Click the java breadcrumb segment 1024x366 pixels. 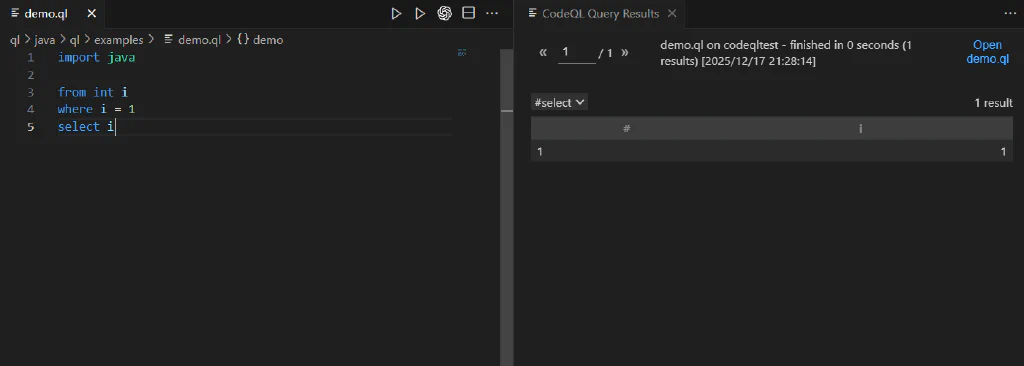(x=45, y=40)
